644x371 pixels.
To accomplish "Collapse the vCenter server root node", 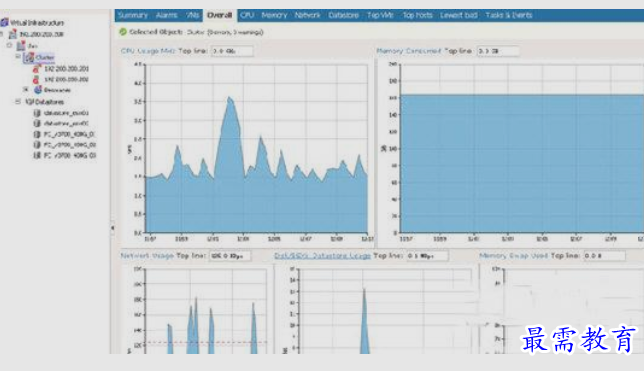I will (x=2, y=34).
